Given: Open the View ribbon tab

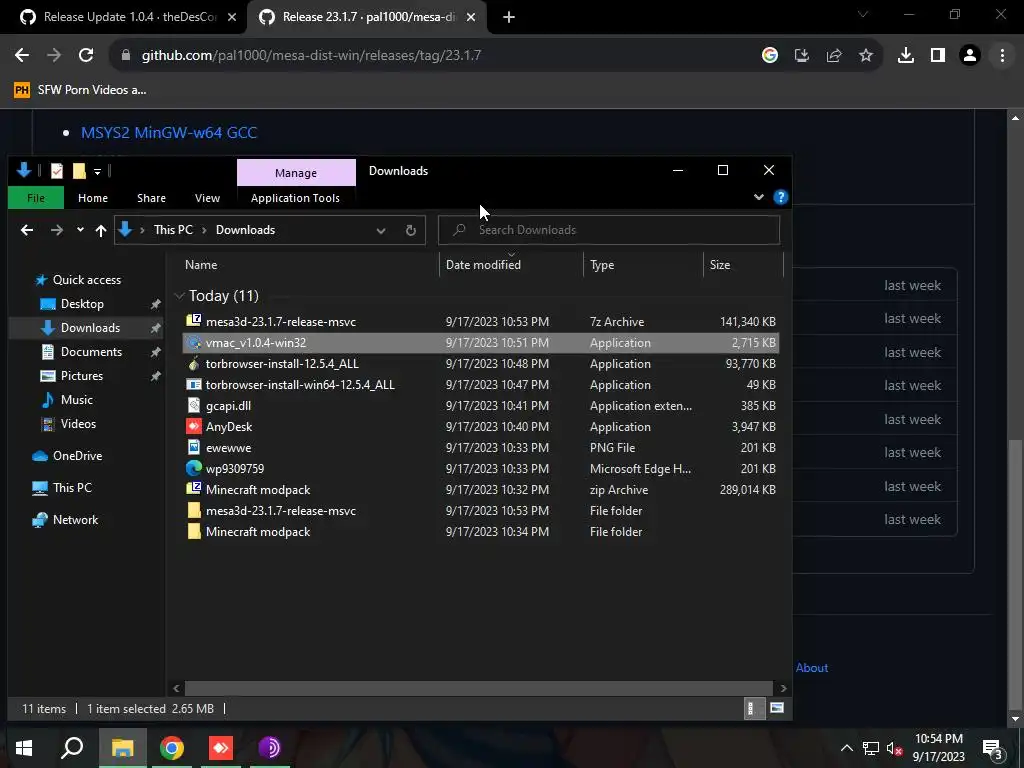Looking at the screenshot, I should 207,198.
